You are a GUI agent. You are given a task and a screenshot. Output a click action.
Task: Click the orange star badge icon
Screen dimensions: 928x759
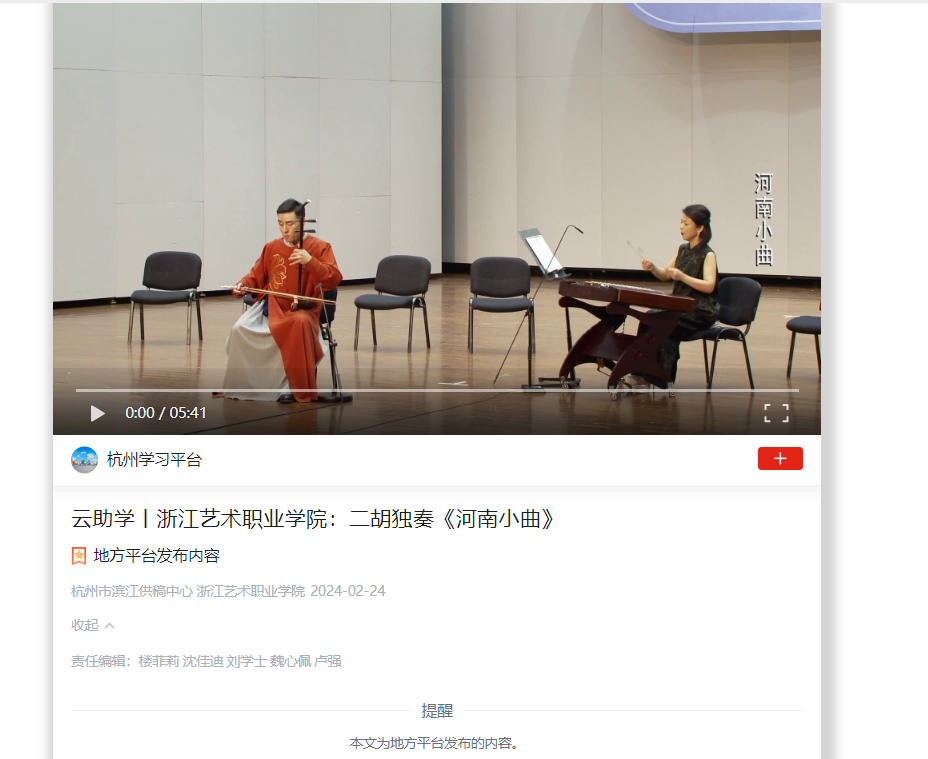79,556
